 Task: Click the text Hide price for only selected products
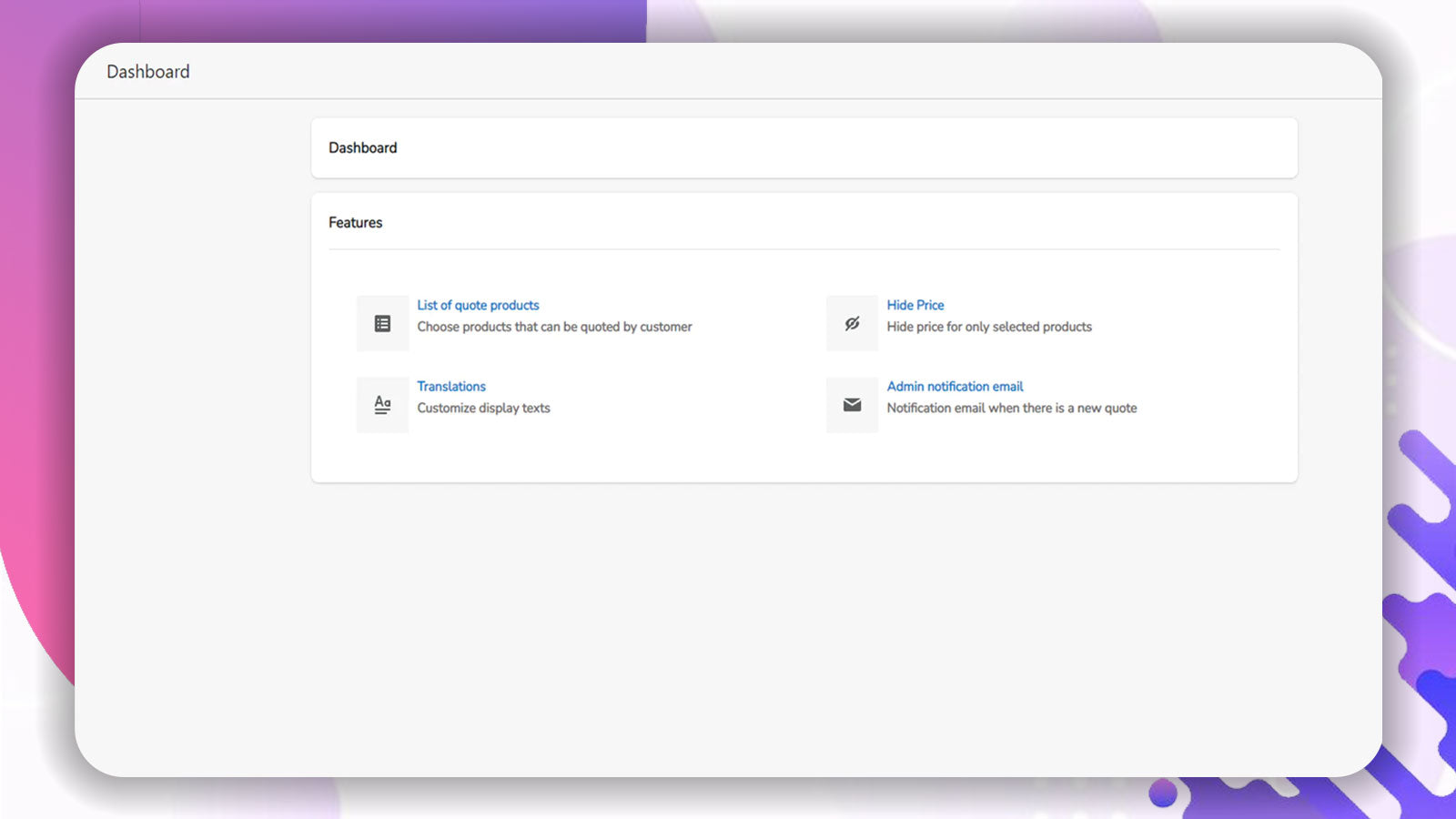(989, 327)
